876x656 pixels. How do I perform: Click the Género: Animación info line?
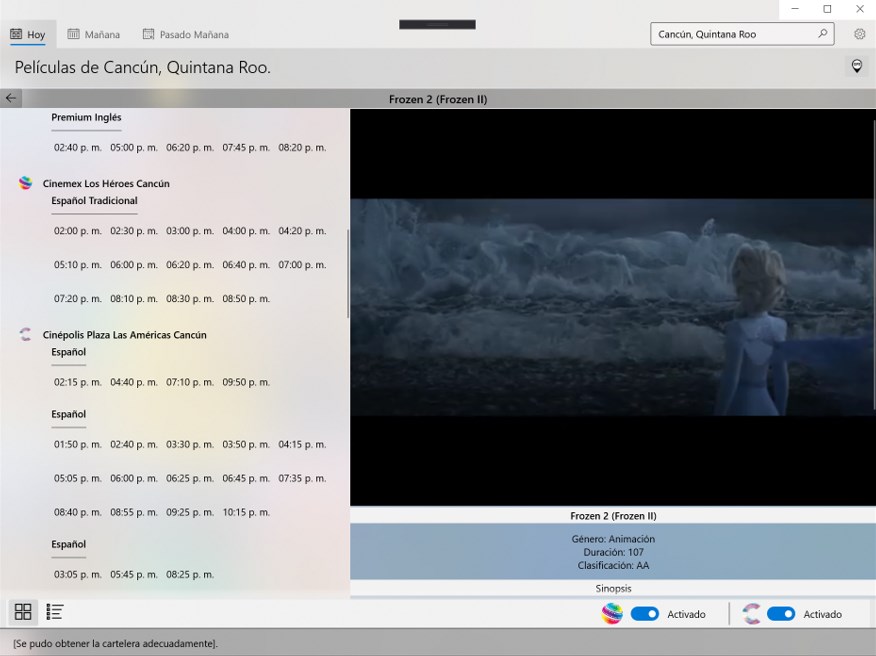[613, 539]
